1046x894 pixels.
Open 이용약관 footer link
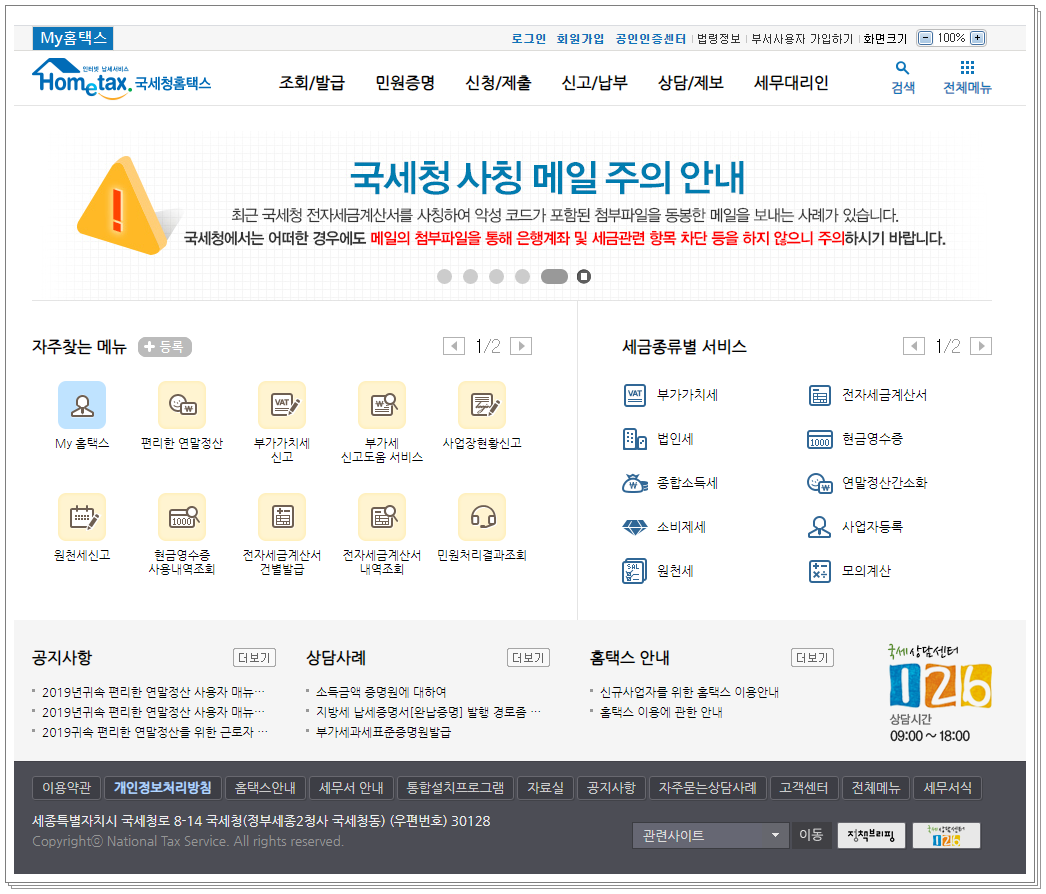tap(66, 788)
